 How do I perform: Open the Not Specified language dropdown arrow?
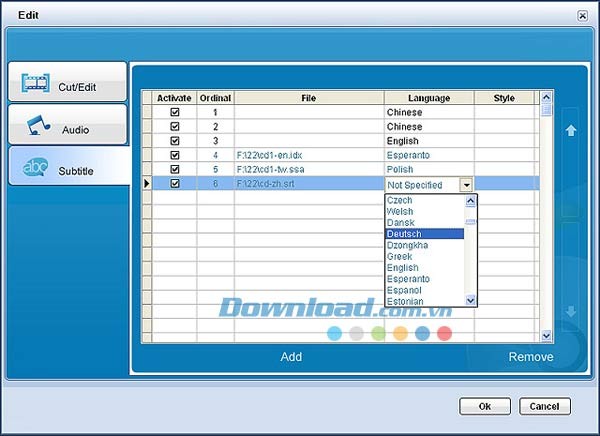pos(466,185)
